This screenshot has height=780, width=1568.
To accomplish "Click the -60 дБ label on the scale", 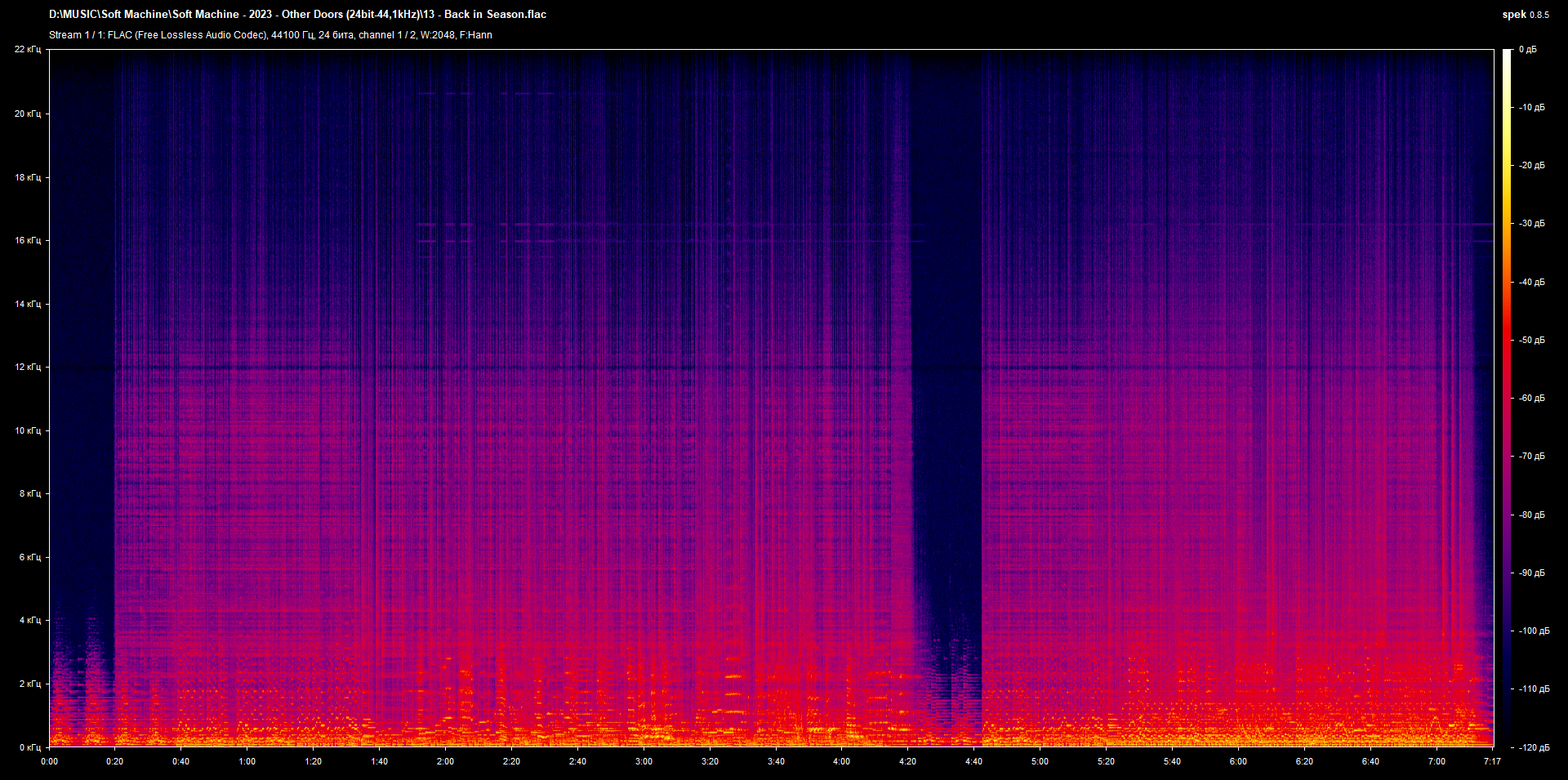I will click(x=1532, y=399).
